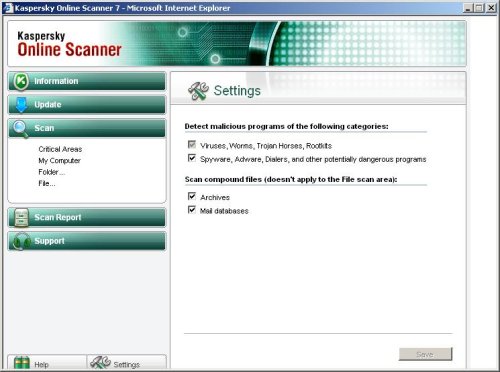Choose the File... scan option
Viewport: 500px width, 372px height.
tap(47, 183)
